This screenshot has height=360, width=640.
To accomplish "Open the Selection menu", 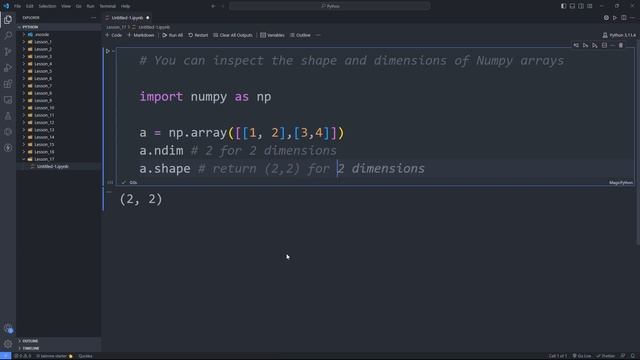I will 47,6.
